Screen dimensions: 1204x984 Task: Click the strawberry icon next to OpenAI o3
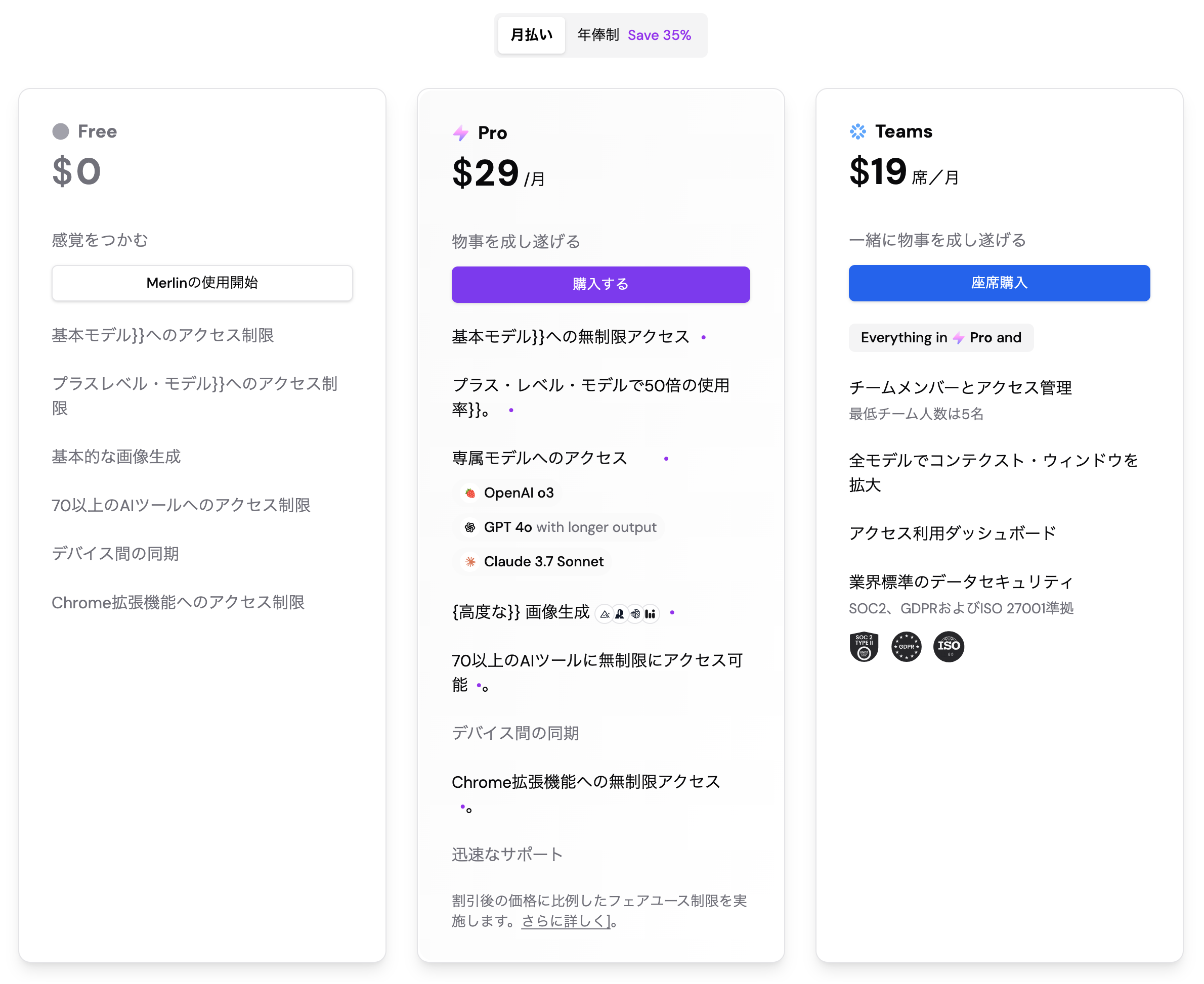pyautogui.click(x=470, y=493)
